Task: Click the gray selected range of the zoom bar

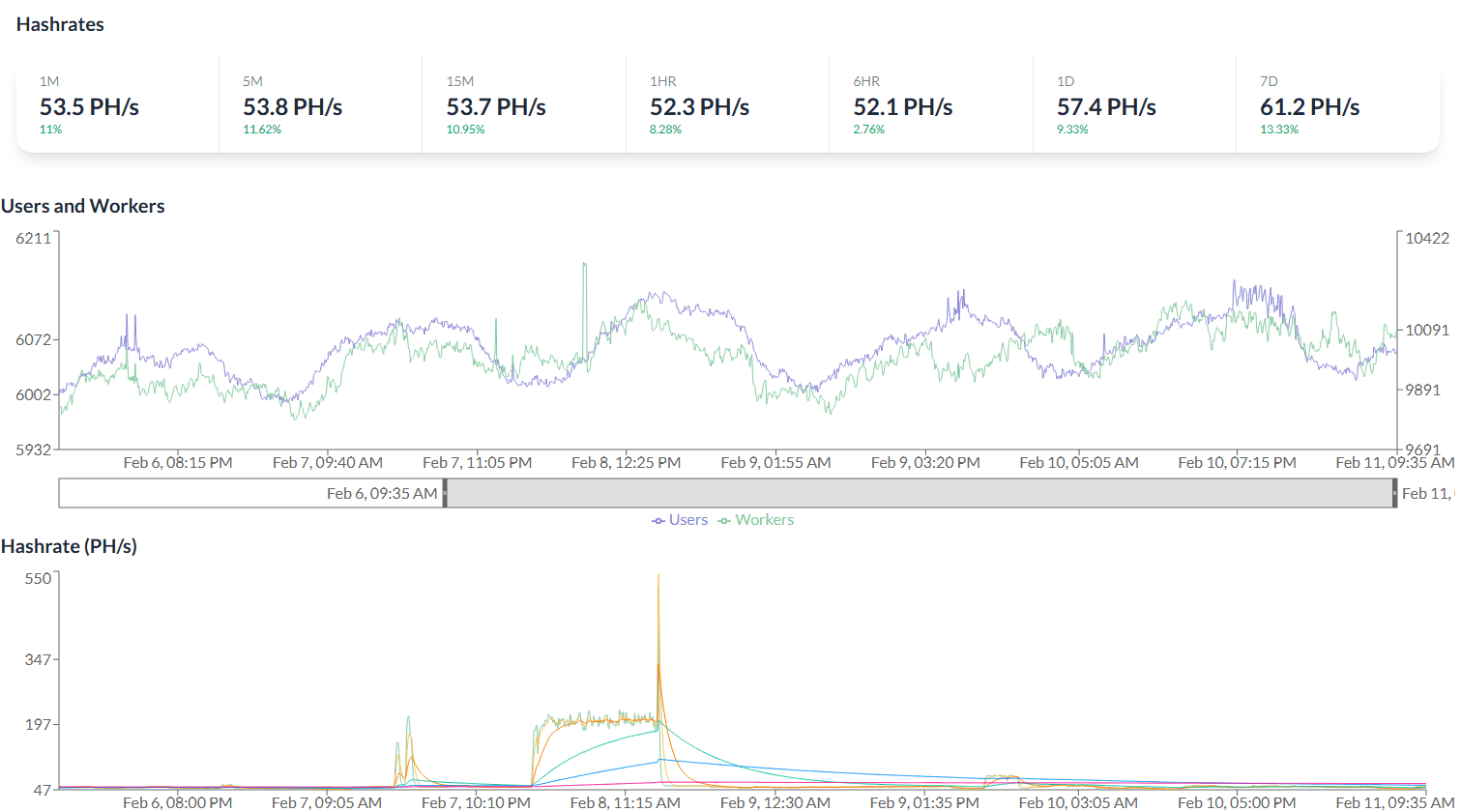Action: (x=919, y=493)
